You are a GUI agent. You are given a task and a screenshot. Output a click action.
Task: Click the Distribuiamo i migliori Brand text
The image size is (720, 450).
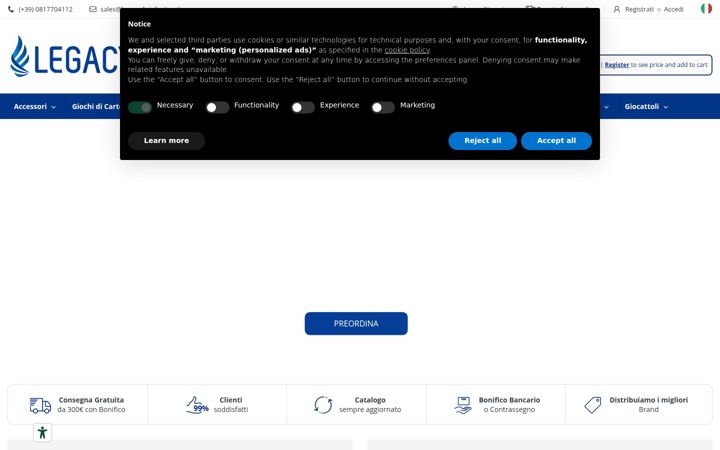648,405
